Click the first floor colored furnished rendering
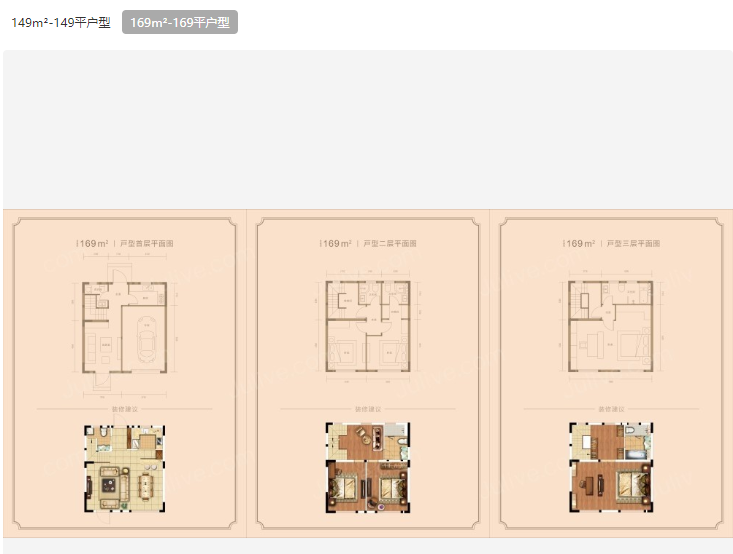Viewport: 733px width, 554px height. [125, 469]
